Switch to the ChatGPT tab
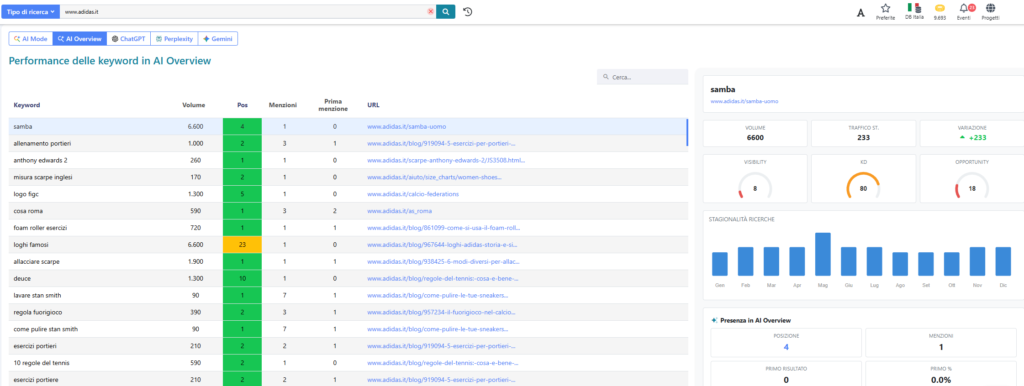This screenshot has width=1024, height=386. pyautogui.click(x=129, y=39)
